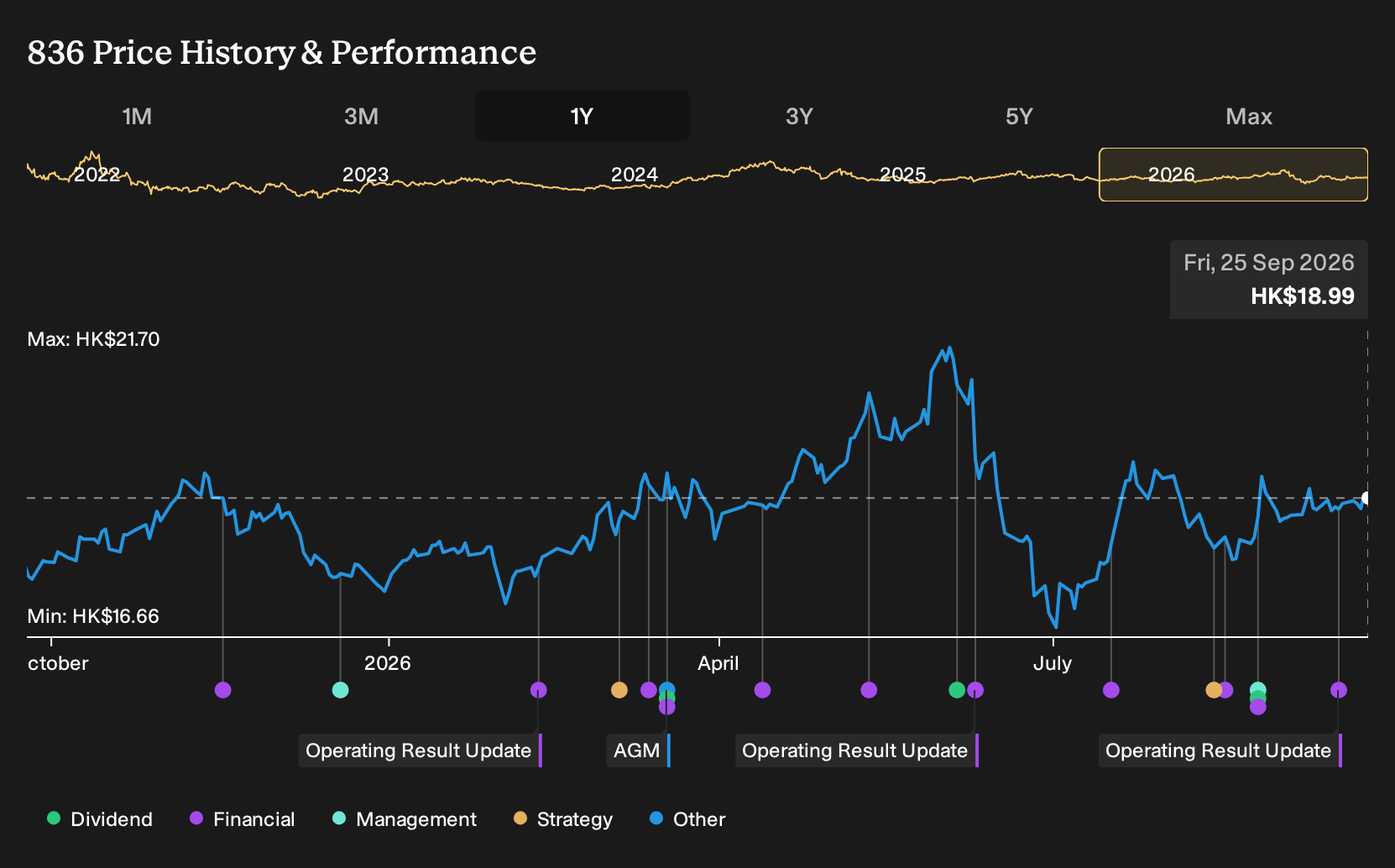Click the 836 Price History & Performance heading
Viewport: 1395px width, 868px height.
tap(282, 52)
